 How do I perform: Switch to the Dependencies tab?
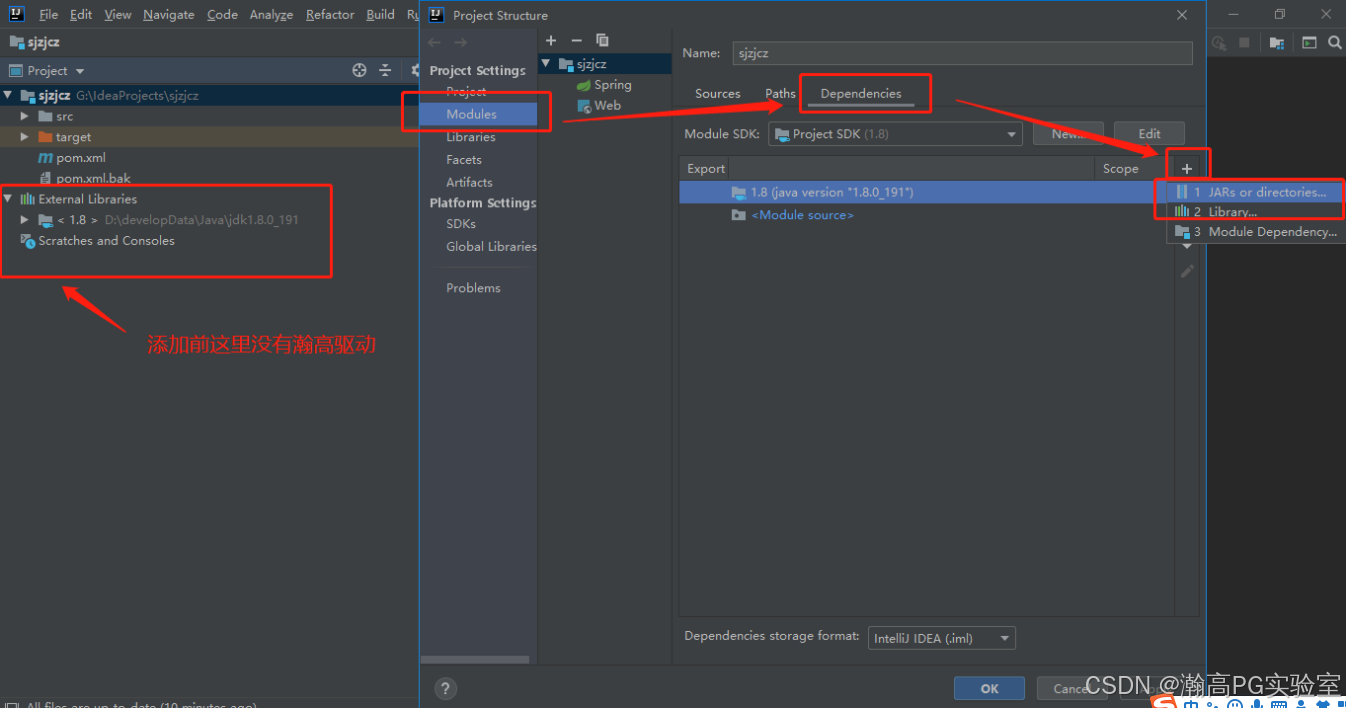coord(861,94)
